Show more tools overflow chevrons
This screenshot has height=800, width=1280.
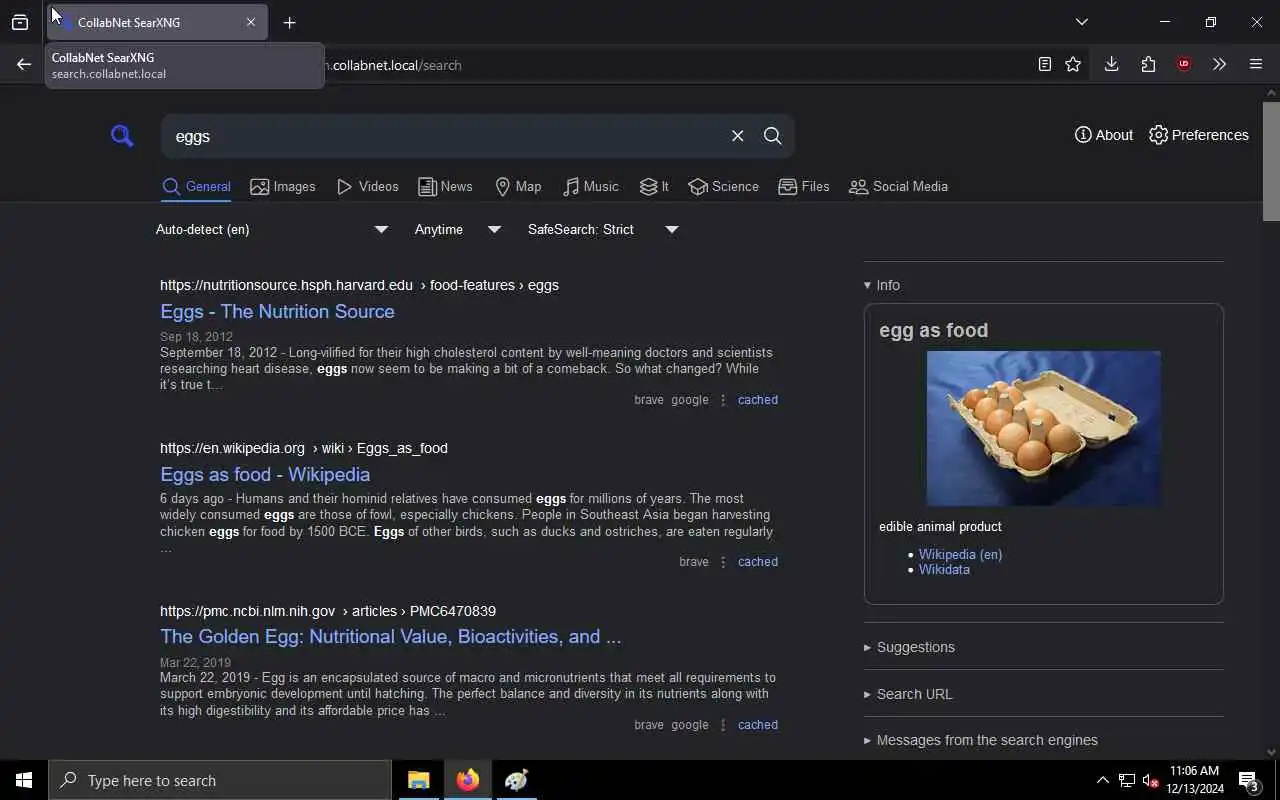1219,64
